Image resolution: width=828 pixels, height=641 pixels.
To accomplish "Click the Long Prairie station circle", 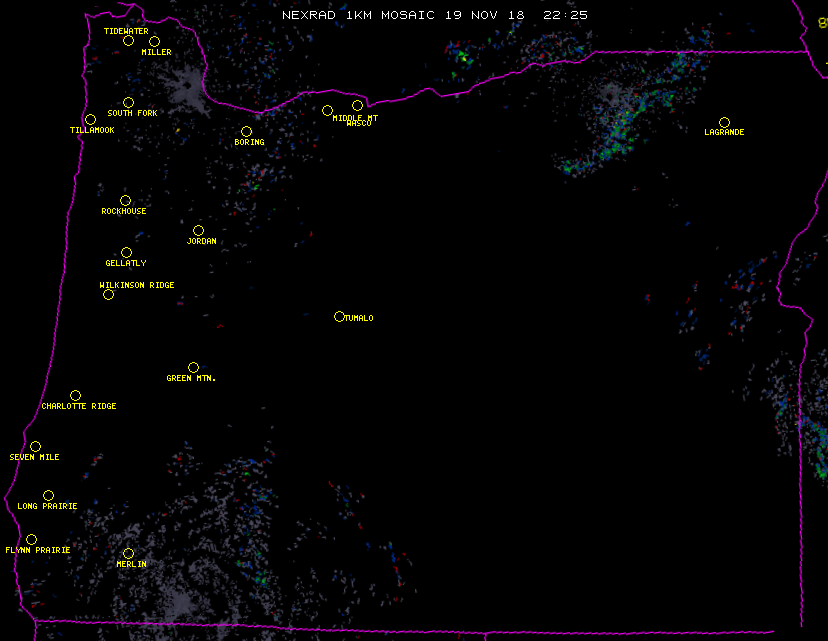I will click(x=48, y=495).
